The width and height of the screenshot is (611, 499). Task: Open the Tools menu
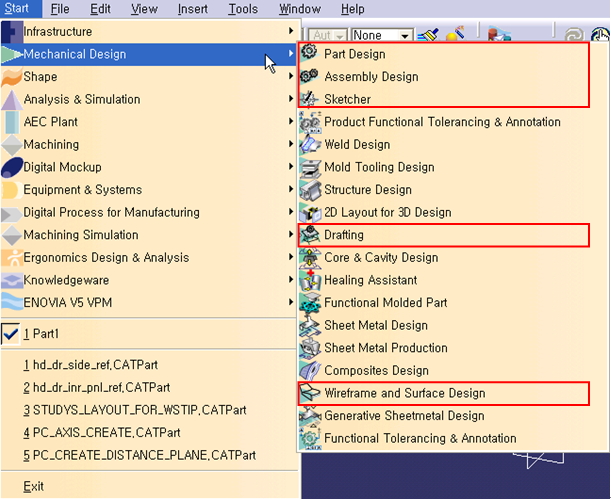point(243,9)
